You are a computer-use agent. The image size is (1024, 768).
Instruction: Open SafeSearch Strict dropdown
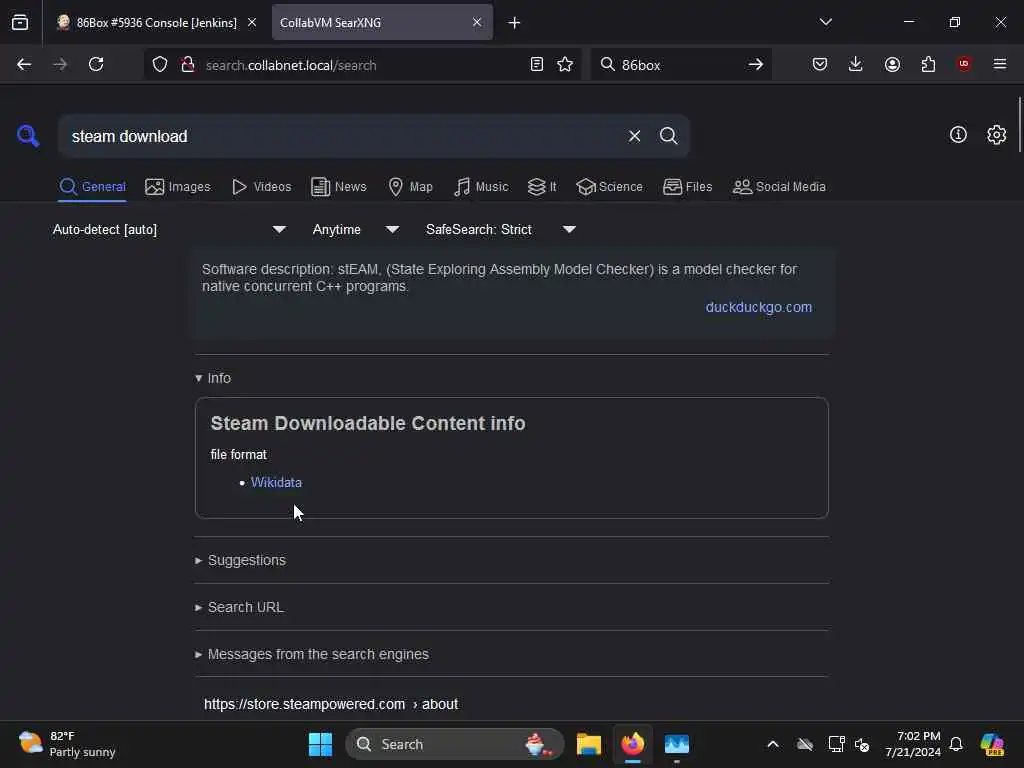[501, 229]
